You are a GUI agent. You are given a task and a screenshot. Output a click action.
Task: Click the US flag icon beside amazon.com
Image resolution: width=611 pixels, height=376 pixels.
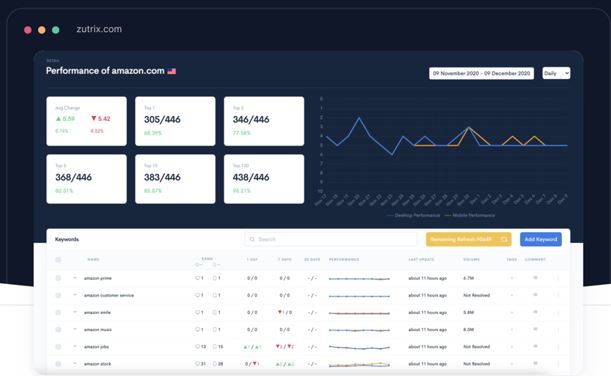[x=171, y=71]
